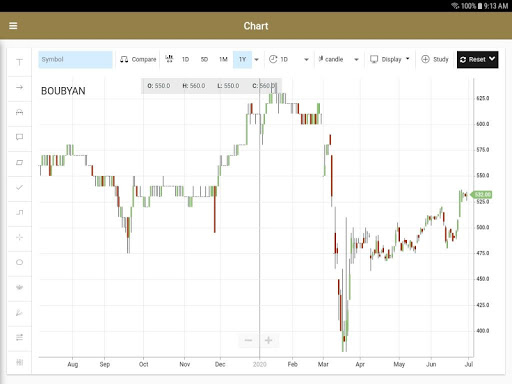Open the Display menu
Image resolution: width=512 pixels, height=384 pixels.
coord(390,59)
